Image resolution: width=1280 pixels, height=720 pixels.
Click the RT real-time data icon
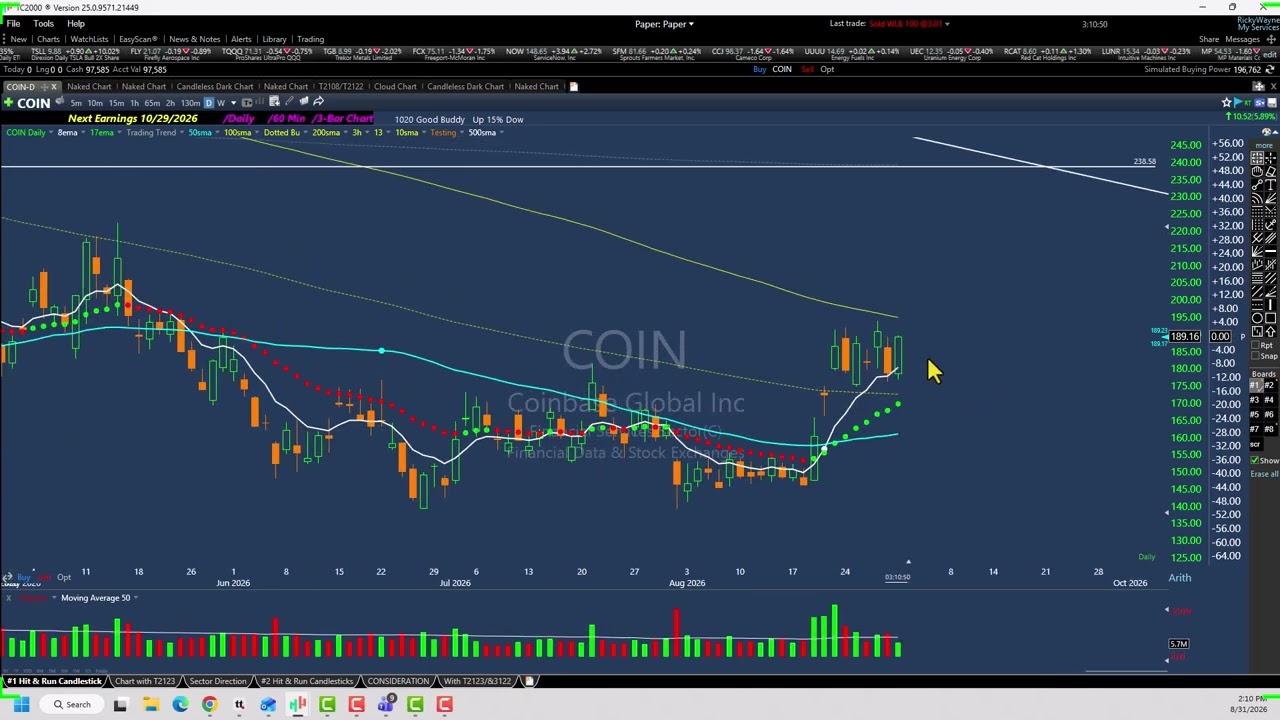tap(1248, 102)
